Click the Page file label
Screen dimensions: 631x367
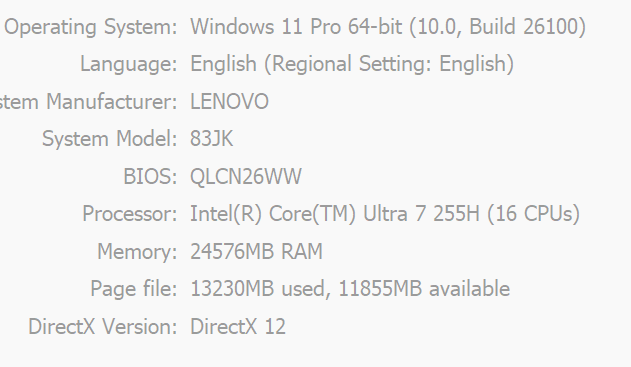pos(134,289)
